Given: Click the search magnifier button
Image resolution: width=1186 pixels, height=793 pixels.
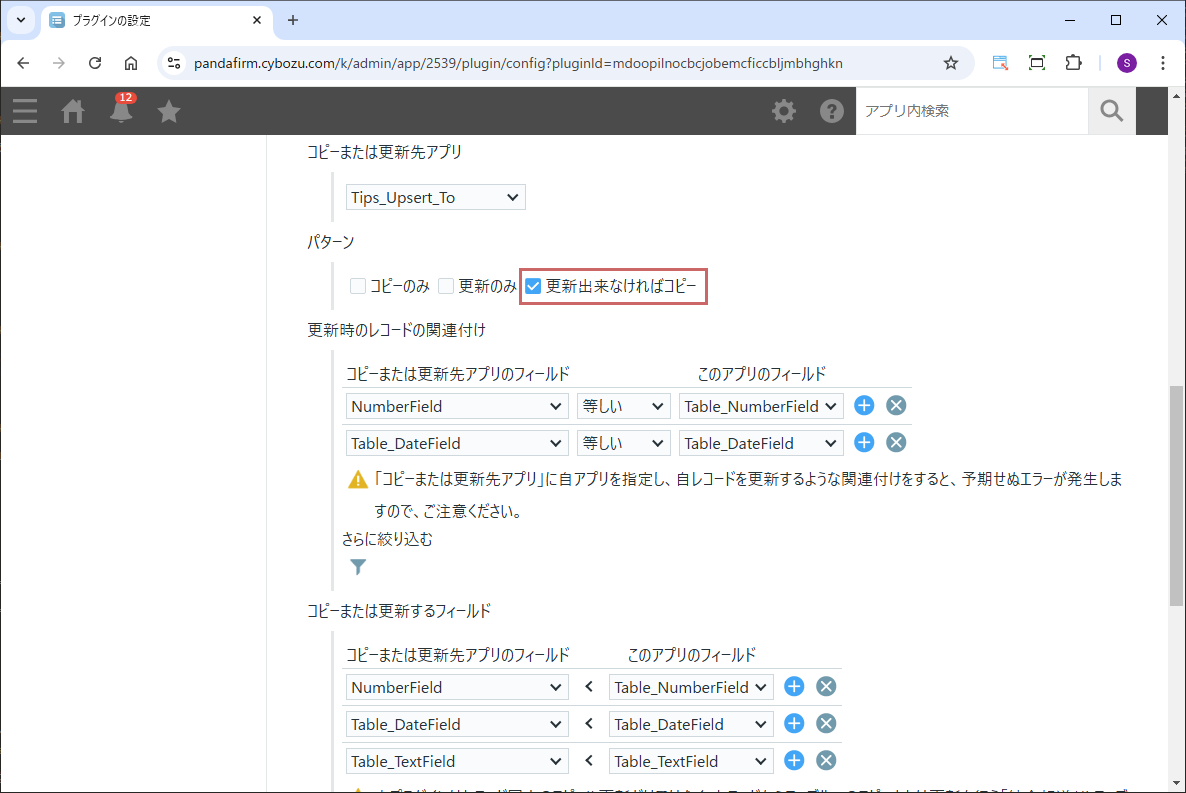Looking at the screenshot, I should click(x=1111, y=111).
